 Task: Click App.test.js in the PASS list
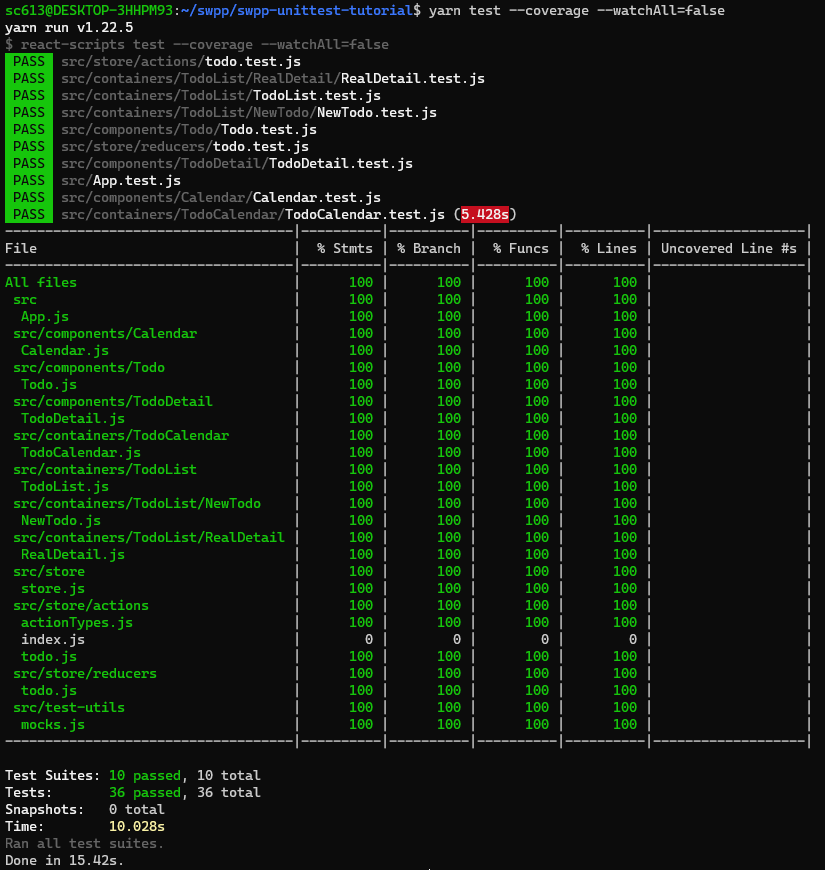coord(136,180)
